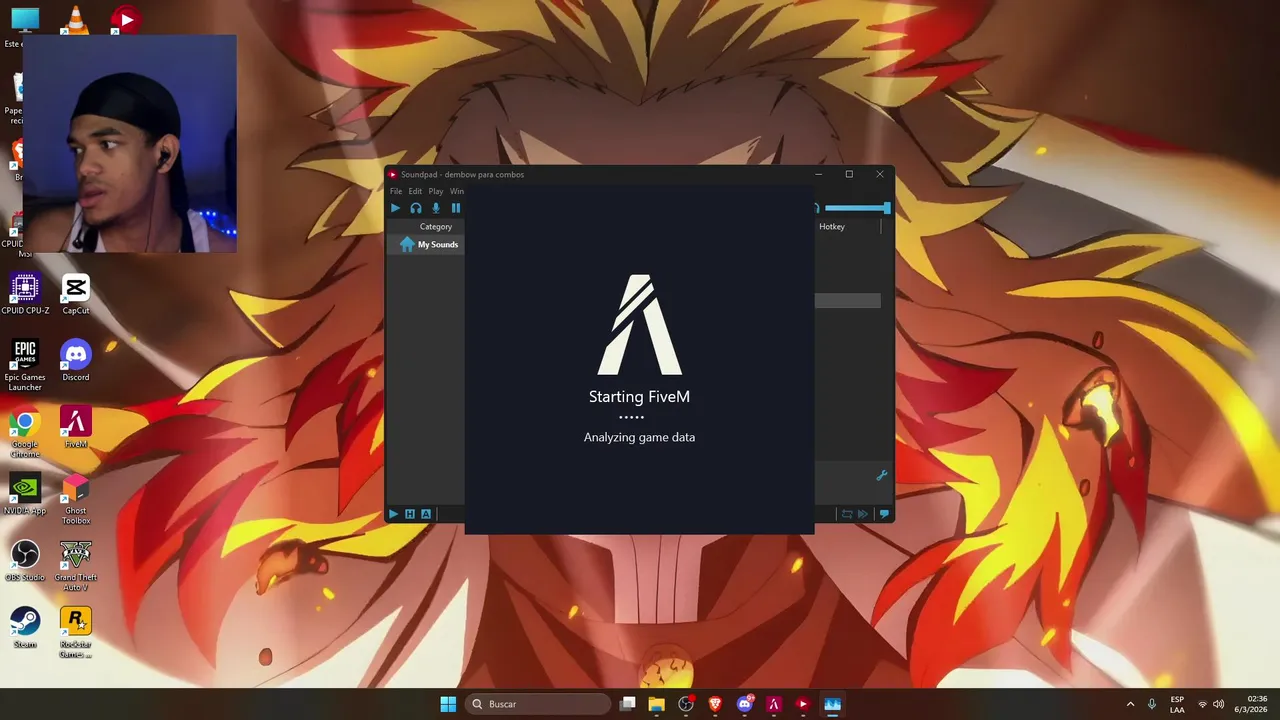Click the bottom-bar play icon in Soundpad

393,514
